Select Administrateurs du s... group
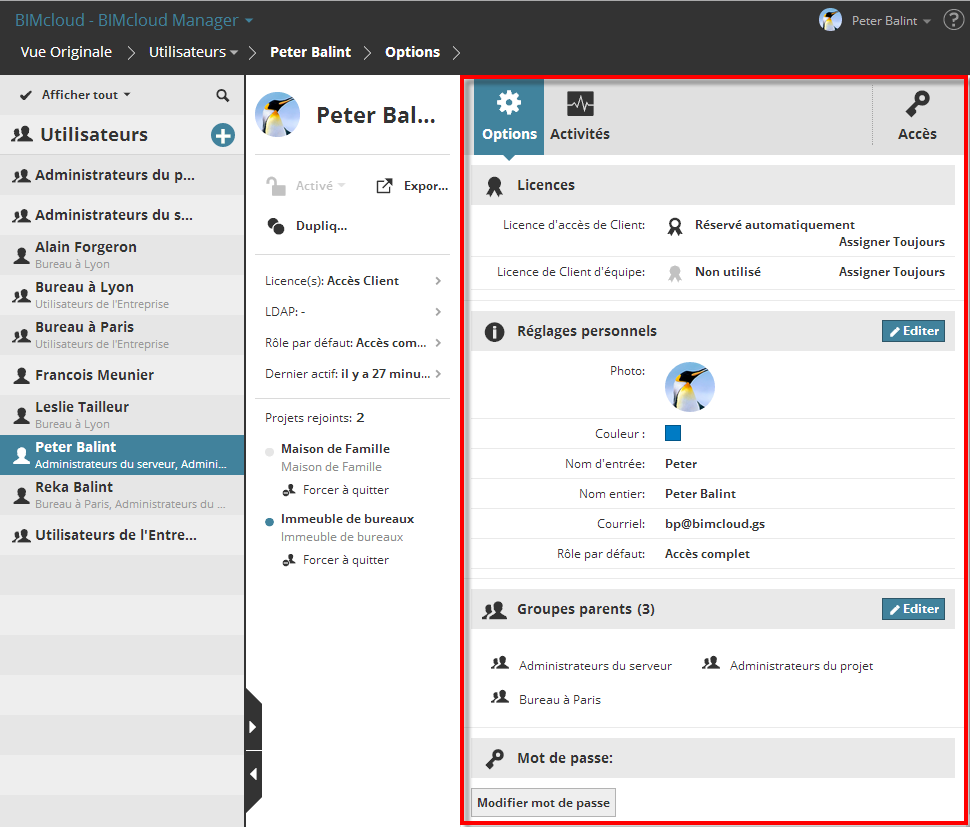This screenshot has height=827, width=970. (x=122, y=215)
